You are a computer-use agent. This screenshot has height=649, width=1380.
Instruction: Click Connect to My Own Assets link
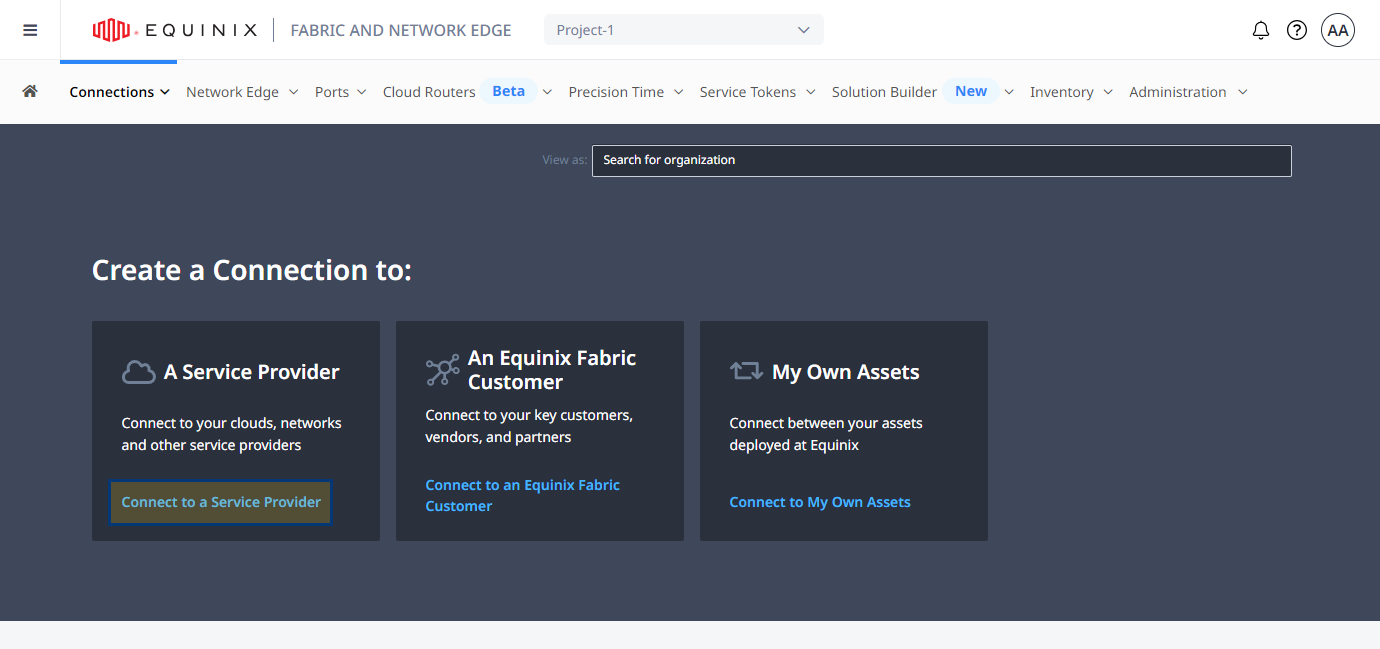[x=820, y=502]
